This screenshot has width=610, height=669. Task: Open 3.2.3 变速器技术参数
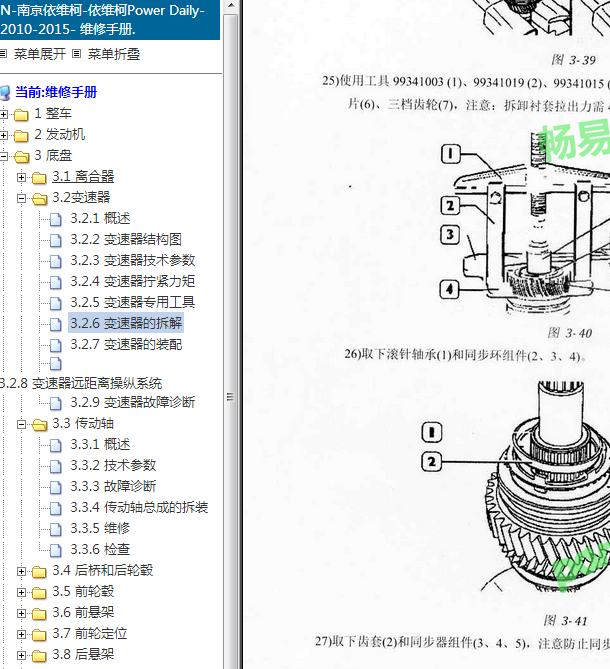133,260
